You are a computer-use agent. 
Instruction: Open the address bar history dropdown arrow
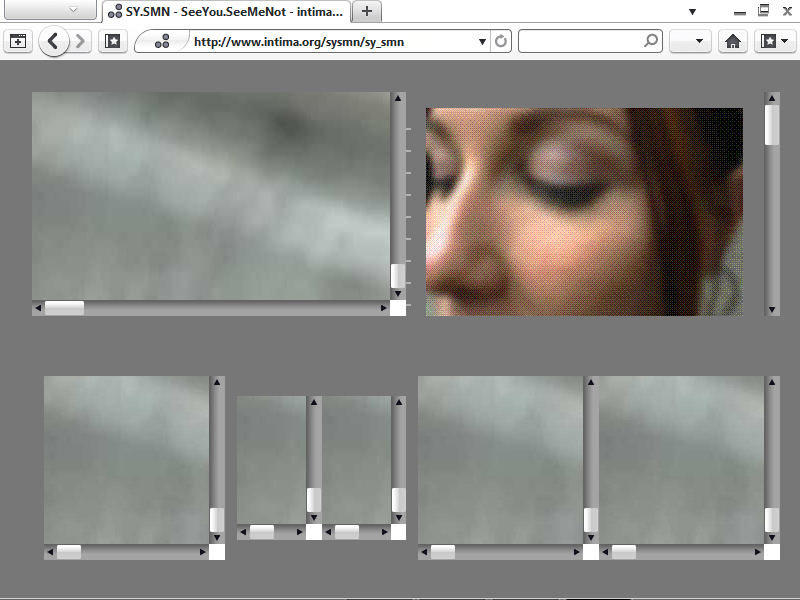(x=482, y=42)
